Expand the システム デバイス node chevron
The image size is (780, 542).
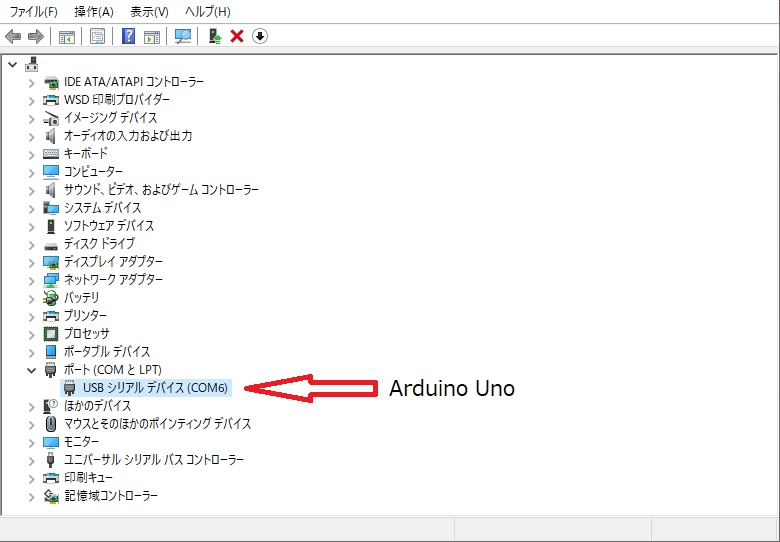coord(32,208)
